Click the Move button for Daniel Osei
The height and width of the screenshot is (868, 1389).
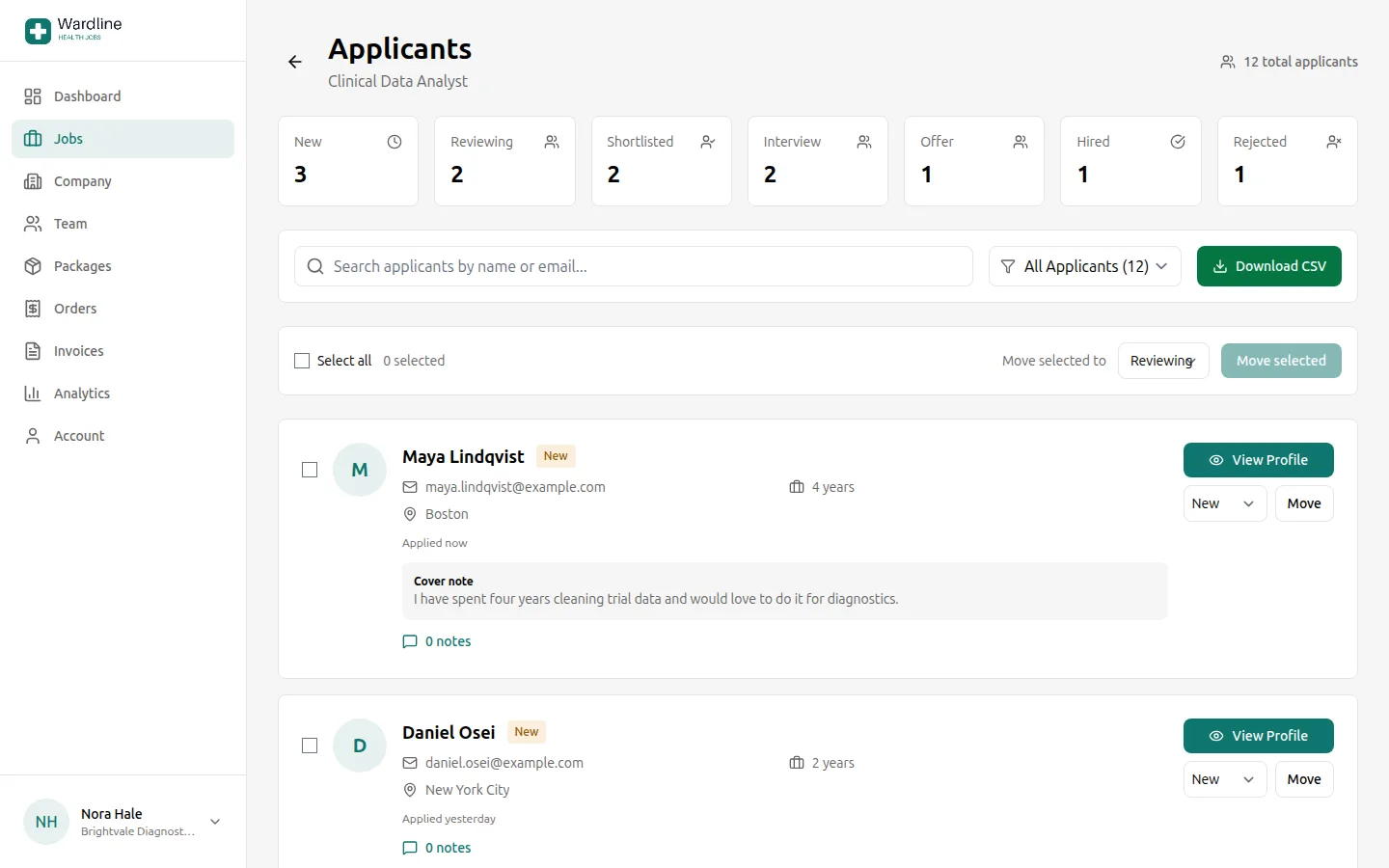point(1304,779)
